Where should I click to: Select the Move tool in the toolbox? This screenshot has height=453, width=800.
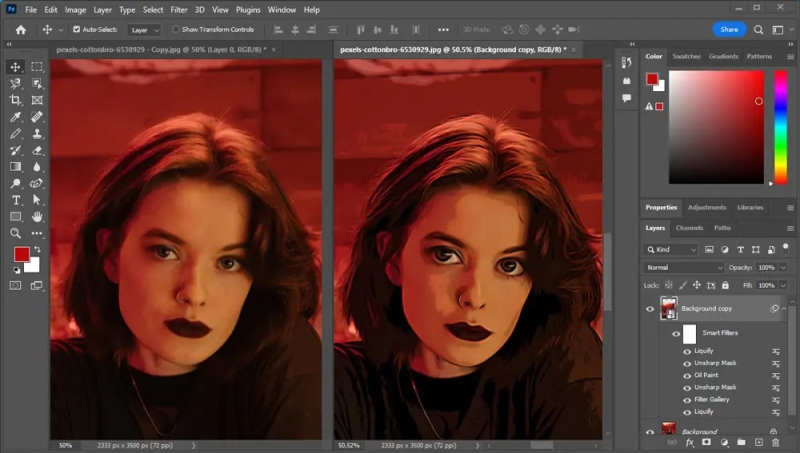tap(15, 67)
